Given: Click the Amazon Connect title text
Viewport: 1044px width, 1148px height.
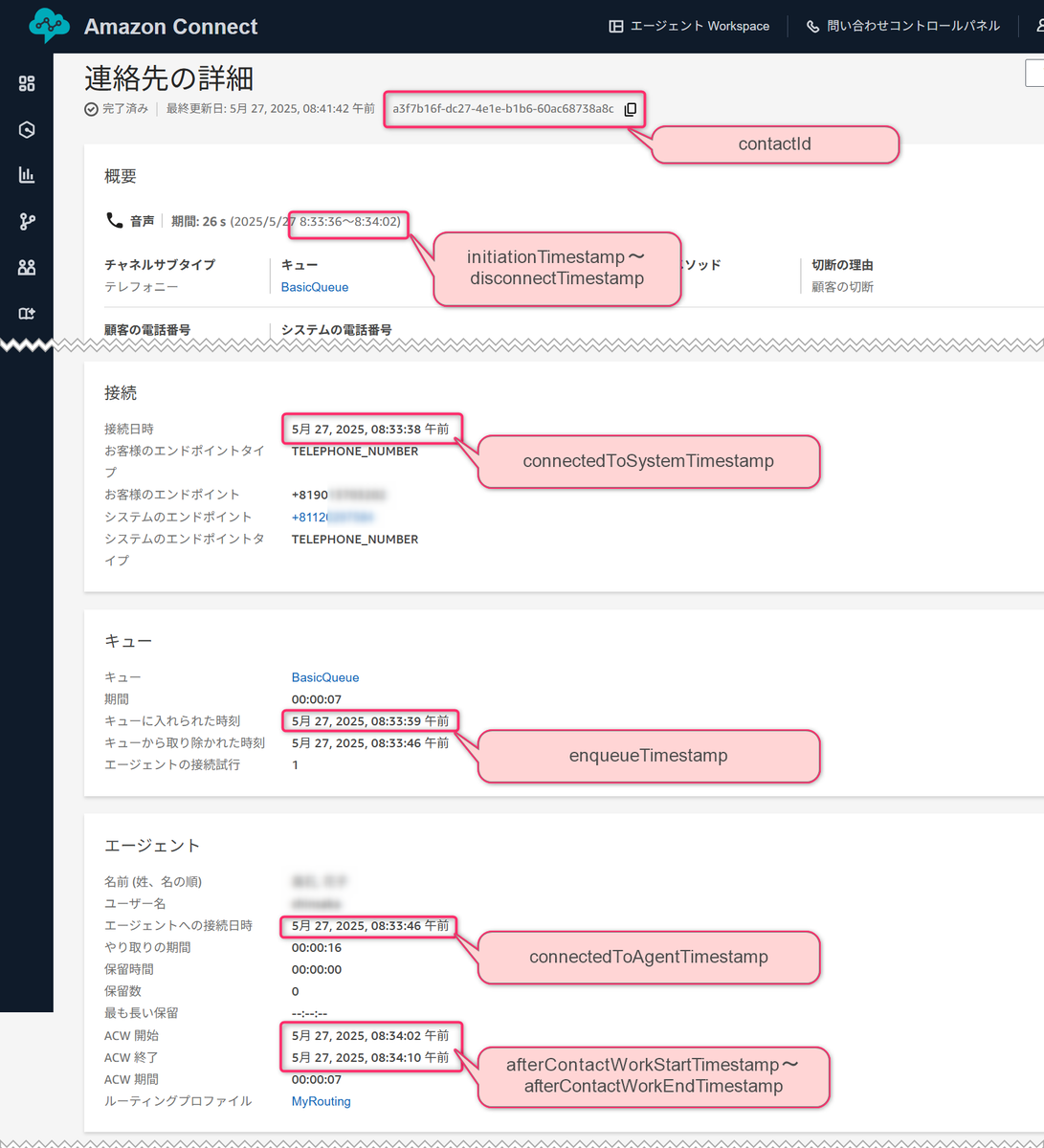Looking at the screenshot, I should [x=170, y=27].
